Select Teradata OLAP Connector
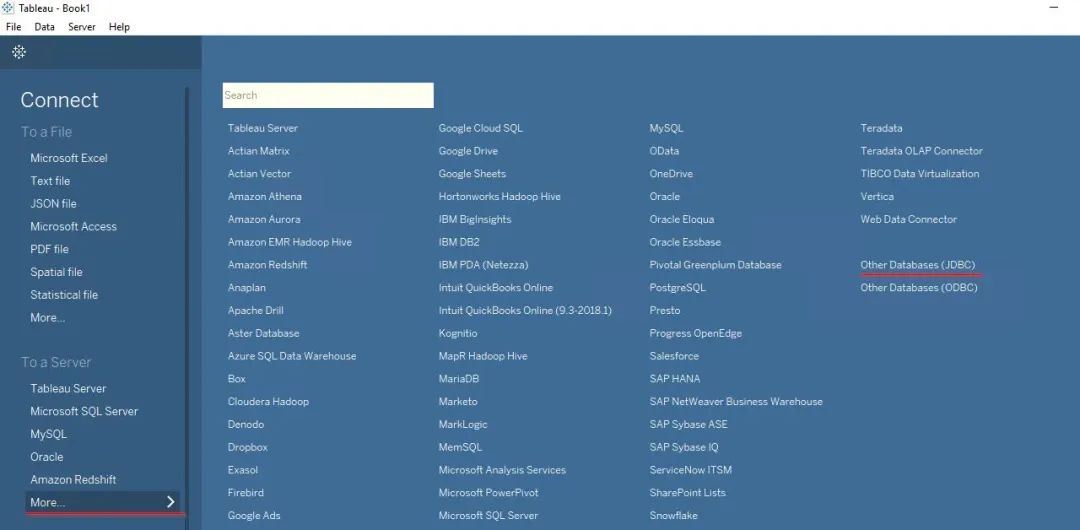This screenshot has width=1080, height=530. tap(922, 151)
